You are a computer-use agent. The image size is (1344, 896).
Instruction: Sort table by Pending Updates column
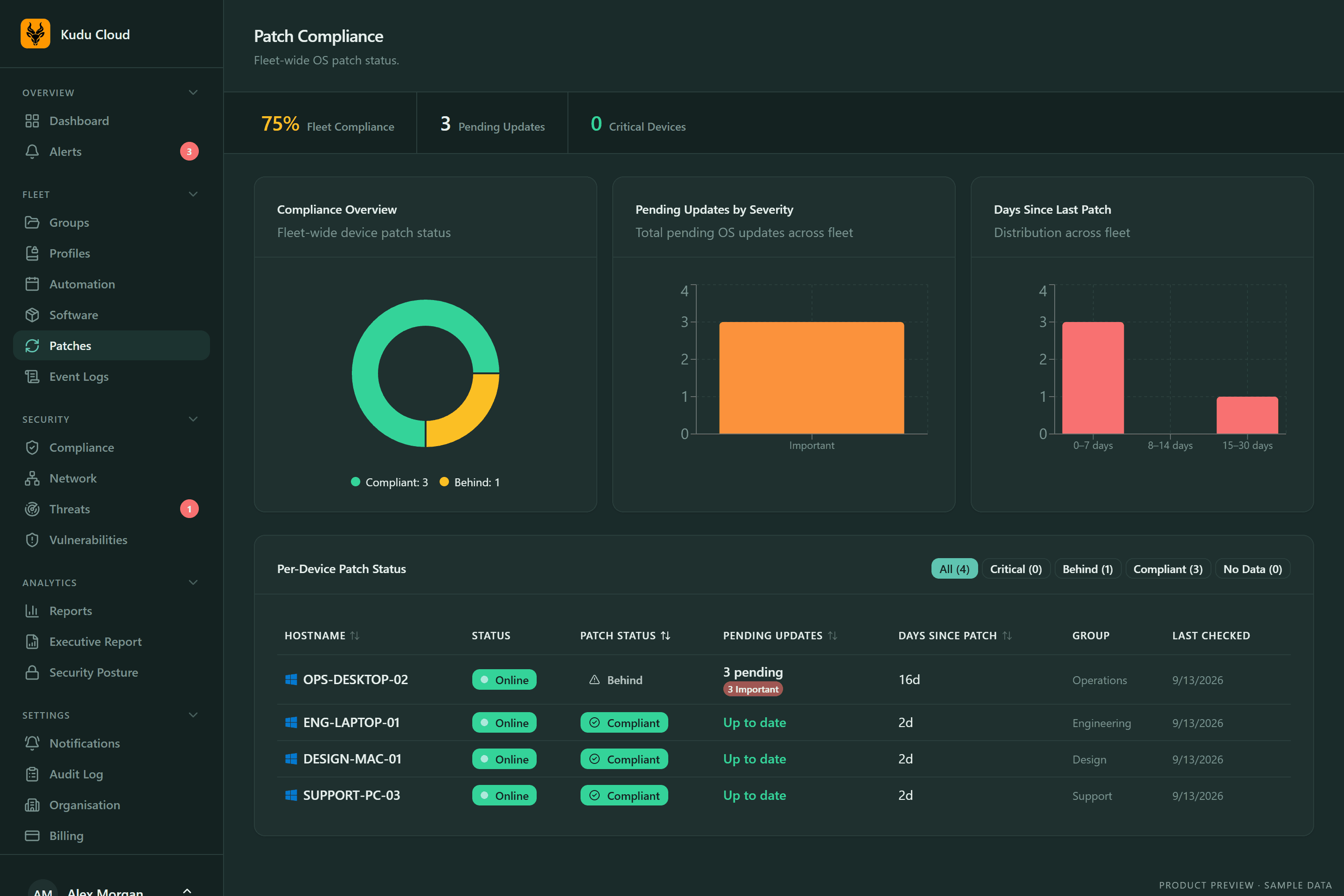tap(780, 636)
